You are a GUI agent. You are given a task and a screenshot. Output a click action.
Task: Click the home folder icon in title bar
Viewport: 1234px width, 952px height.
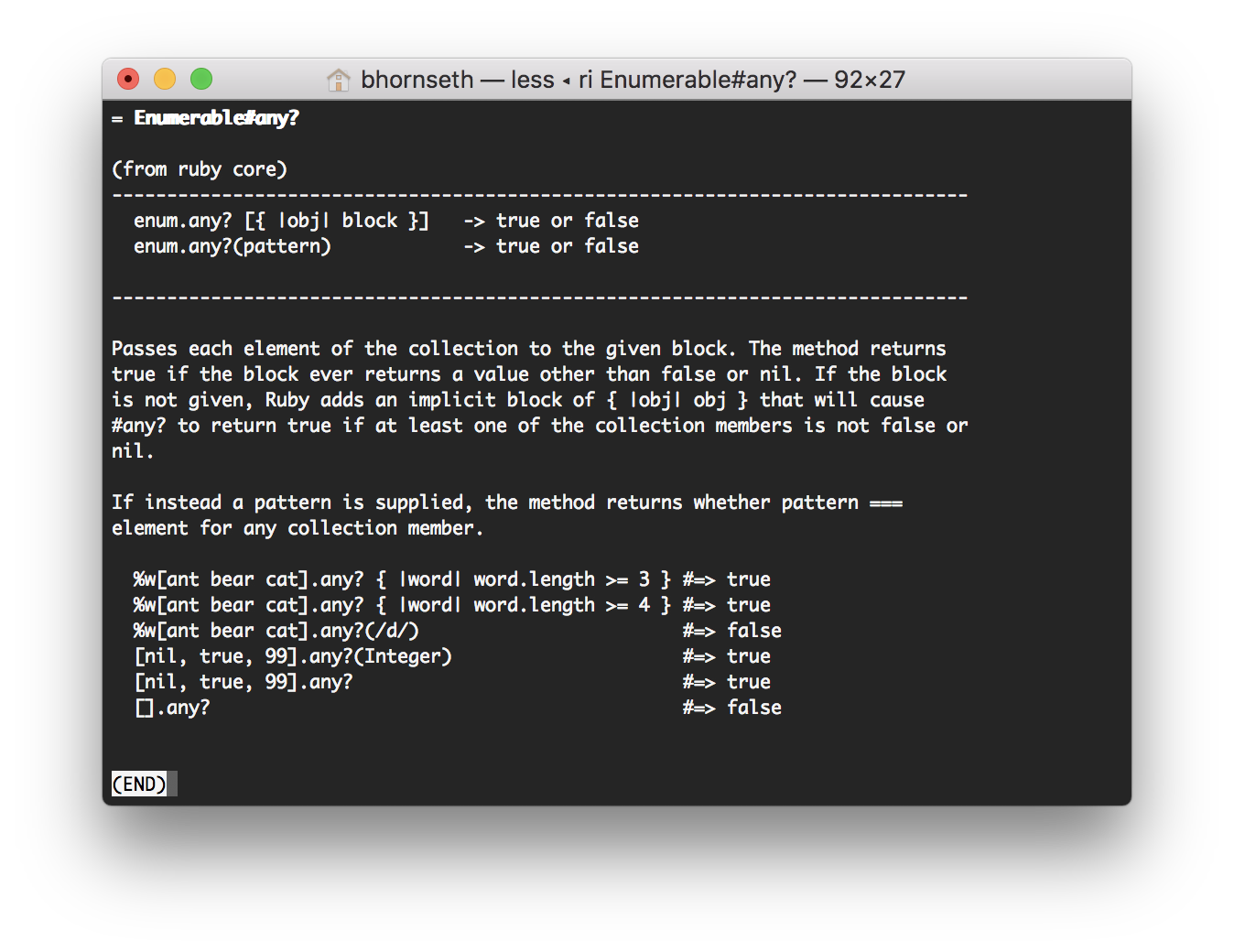click(x=338, y=81)
